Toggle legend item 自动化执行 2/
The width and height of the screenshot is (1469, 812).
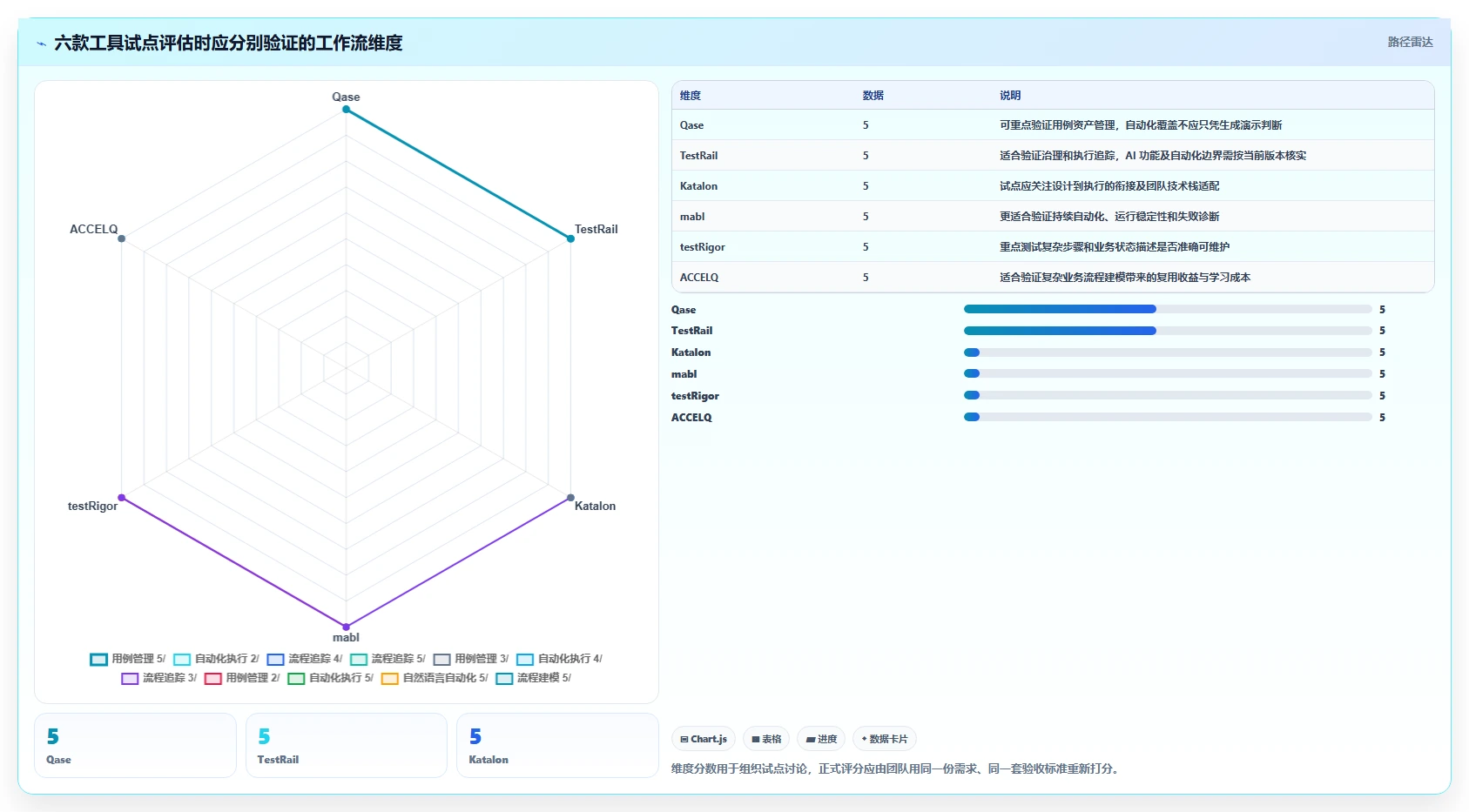216,659
